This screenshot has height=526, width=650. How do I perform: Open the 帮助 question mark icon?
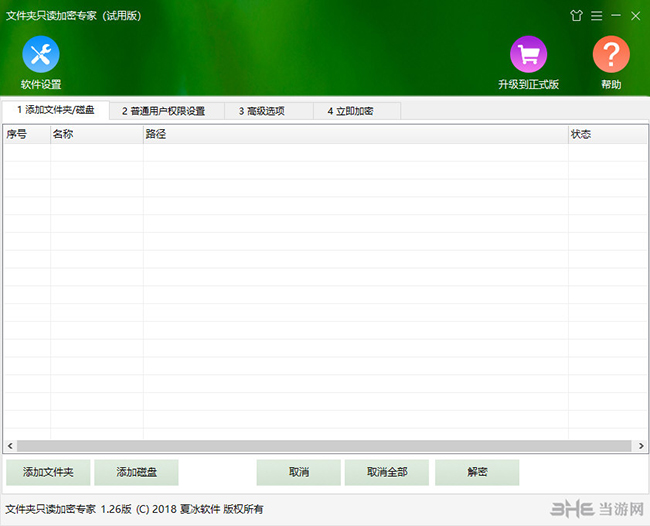[x=611, y=55]
